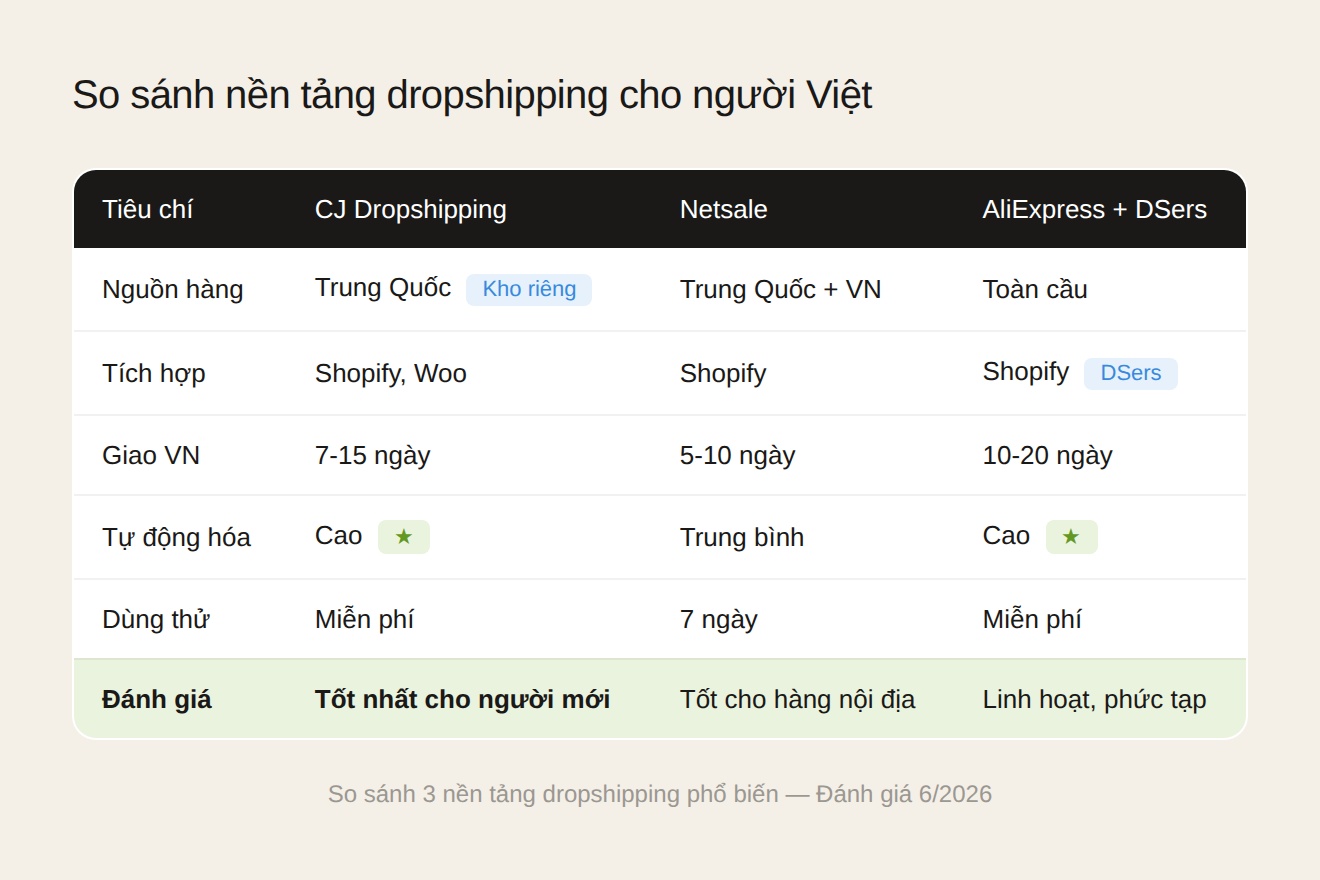Click "Shopify" in the Netsale column

pyautogui.click(x=723, y=373)
